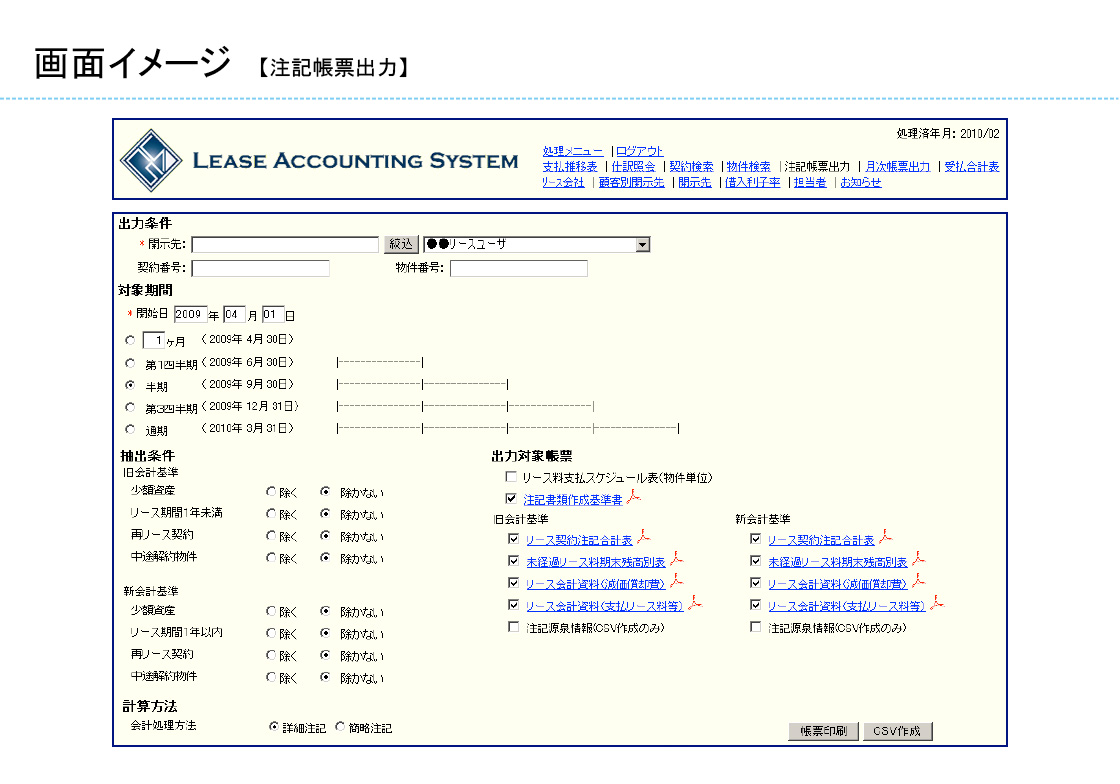Uncheck 旧会計基準 未経過リース料期末残高別表 checkbox

514,561
